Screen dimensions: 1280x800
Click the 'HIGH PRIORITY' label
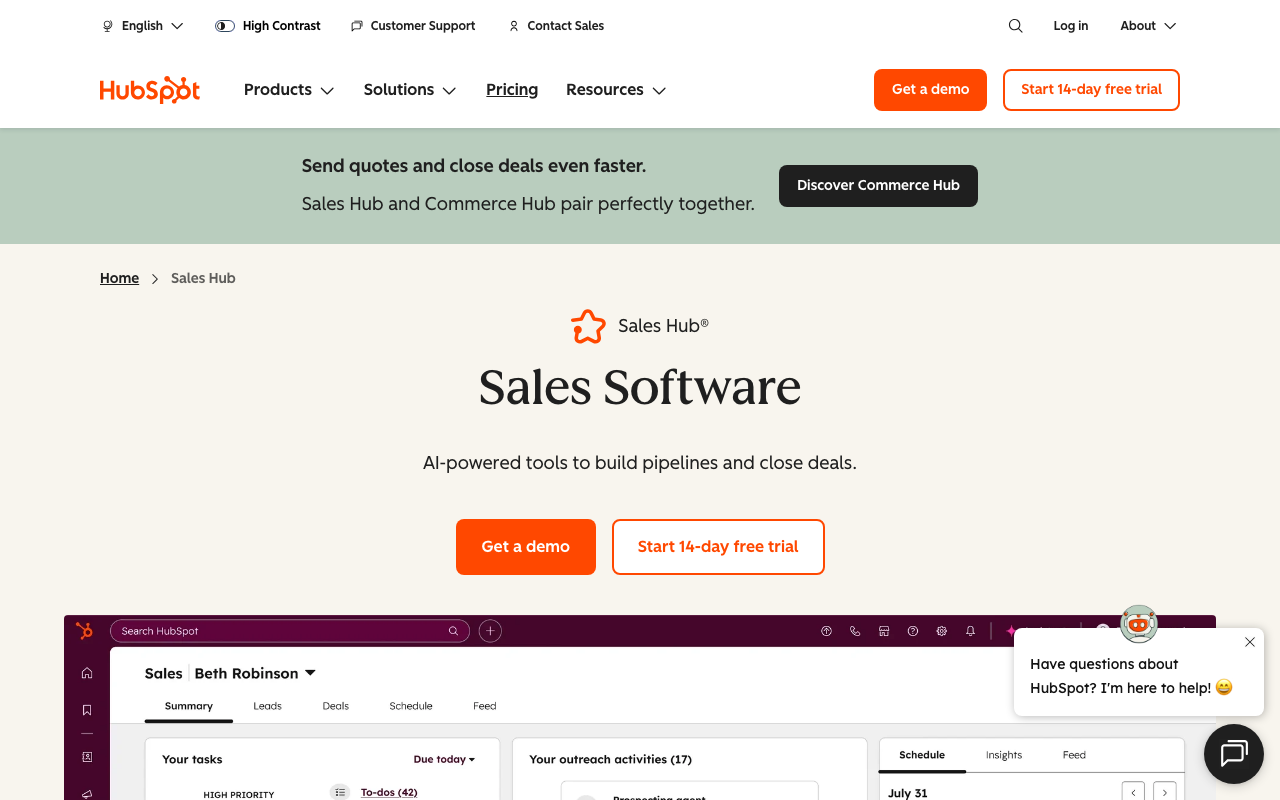238,795
